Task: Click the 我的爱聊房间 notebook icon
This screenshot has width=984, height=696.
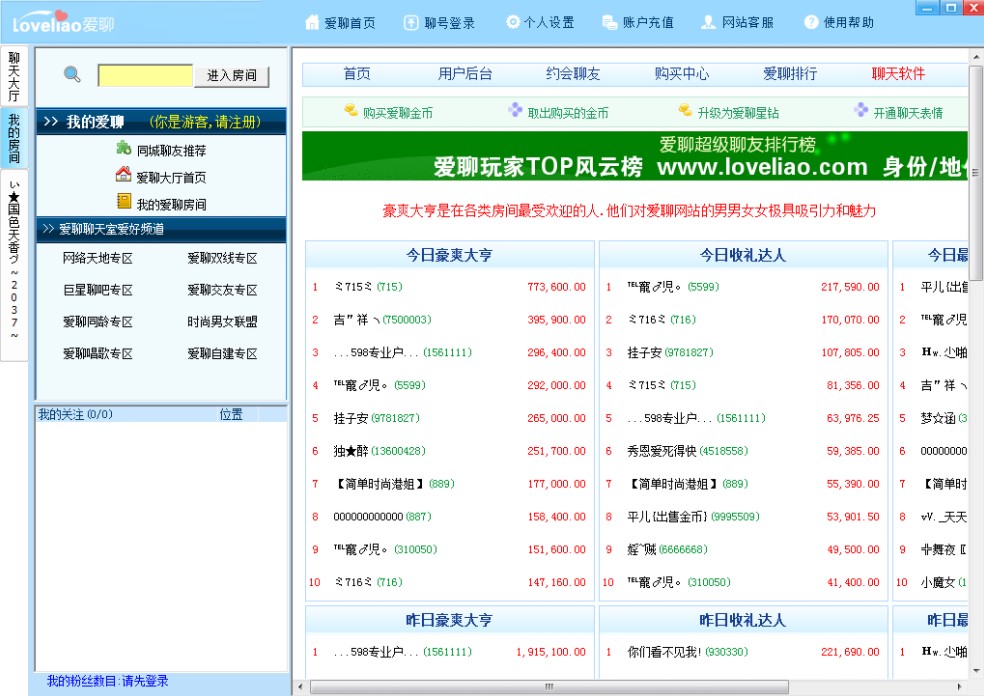Action: (124, 203)
